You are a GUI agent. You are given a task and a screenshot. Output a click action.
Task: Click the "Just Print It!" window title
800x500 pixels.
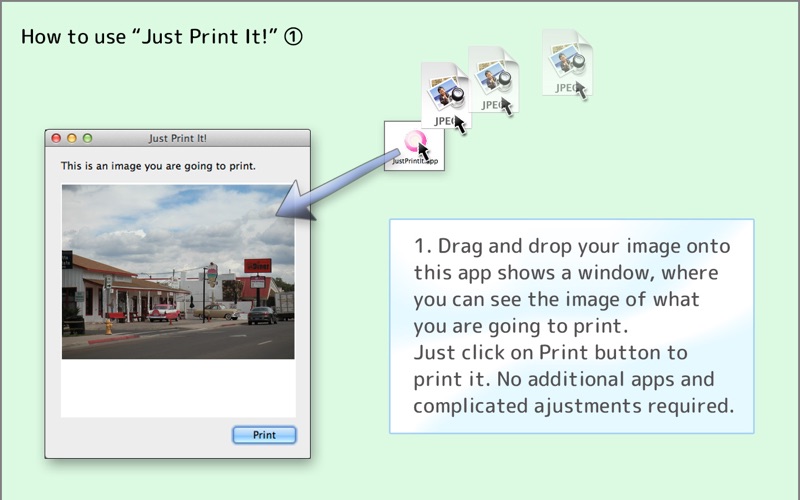pos(178,138)
